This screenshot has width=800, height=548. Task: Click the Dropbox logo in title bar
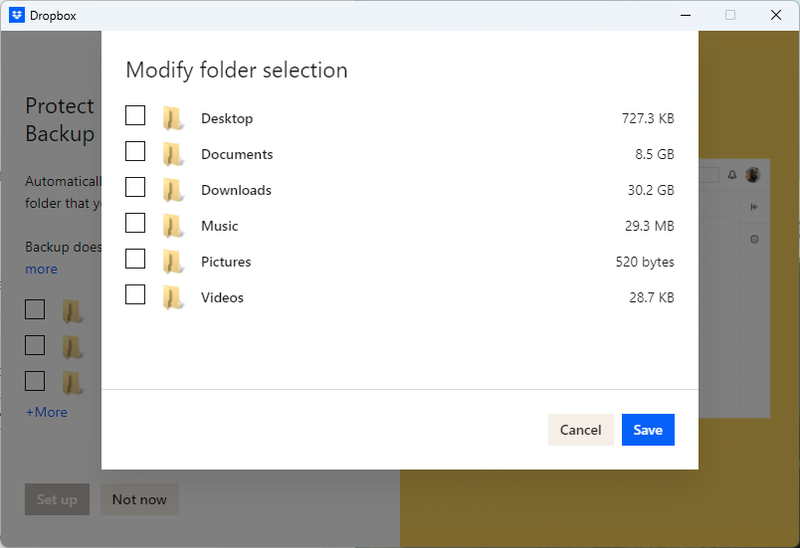click(17, 15)
